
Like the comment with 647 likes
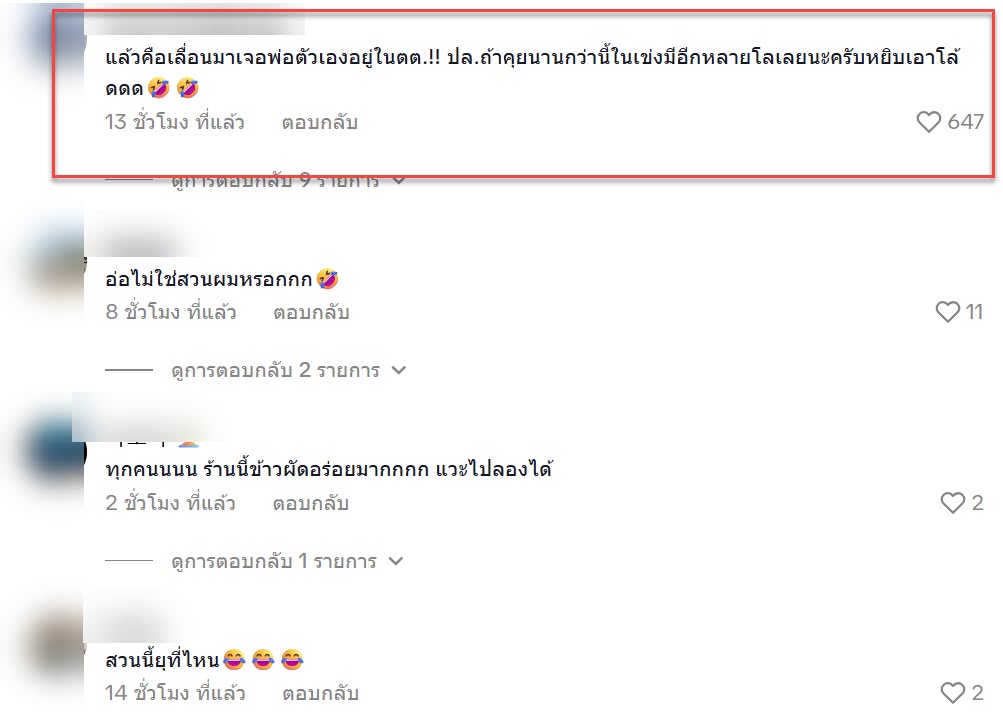click(928, 122)
